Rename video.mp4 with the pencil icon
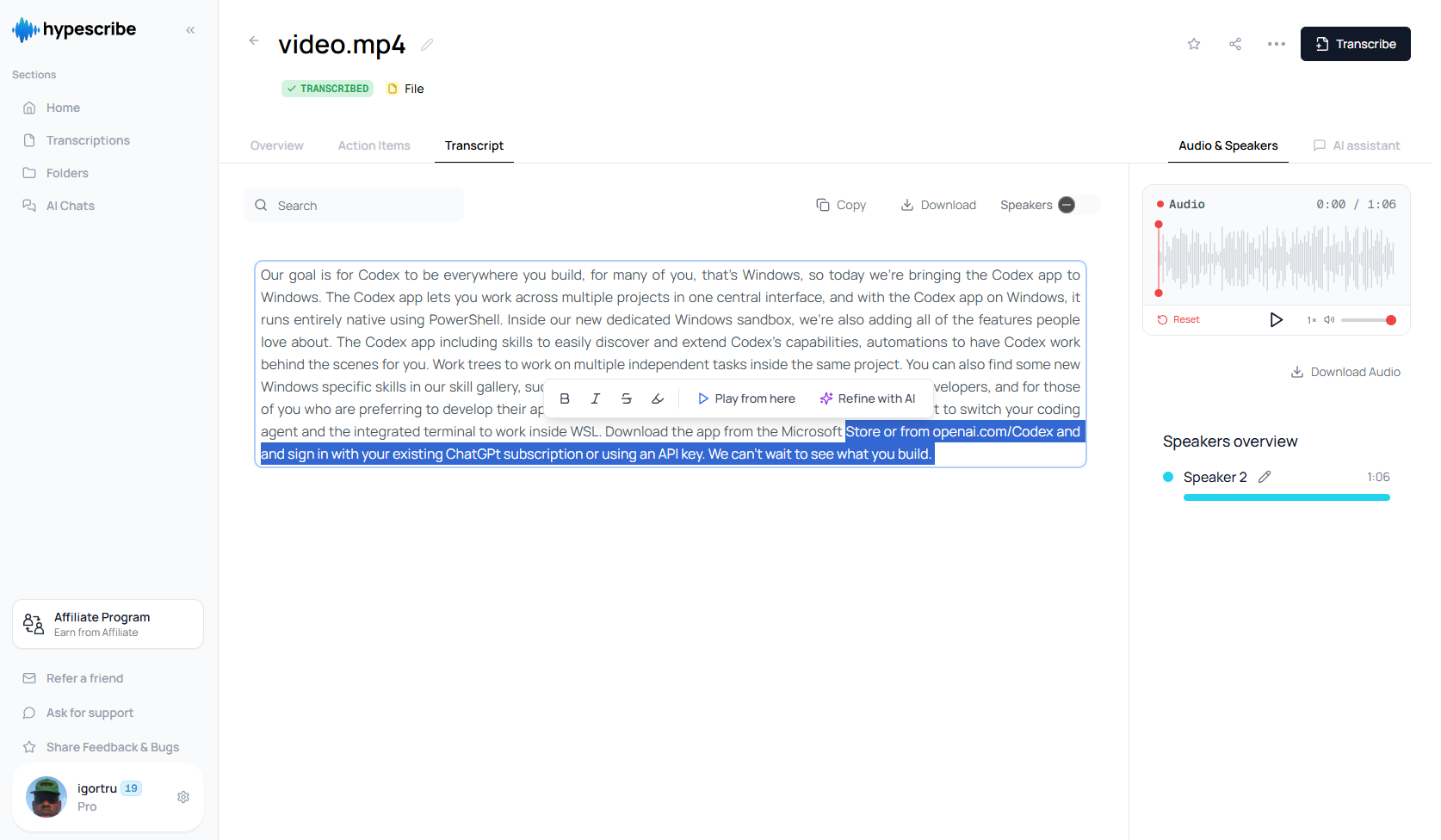Image resolution: width=1441 pixels, height=840 pixels. [427, 45]
